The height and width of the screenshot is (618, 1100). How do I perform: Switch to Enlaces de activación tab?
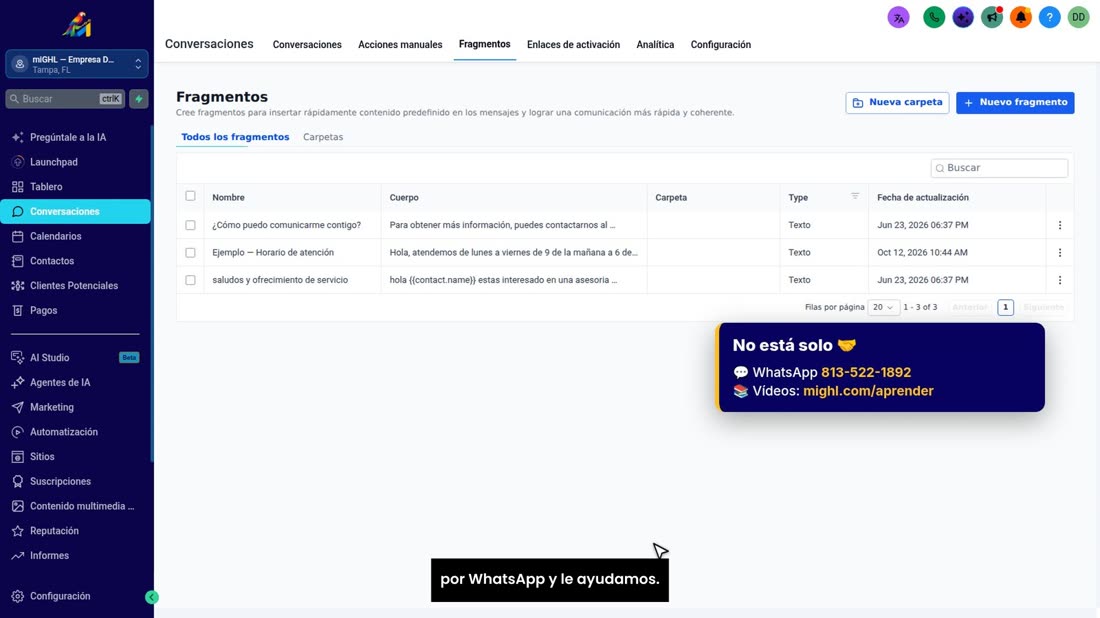[573, 45]
